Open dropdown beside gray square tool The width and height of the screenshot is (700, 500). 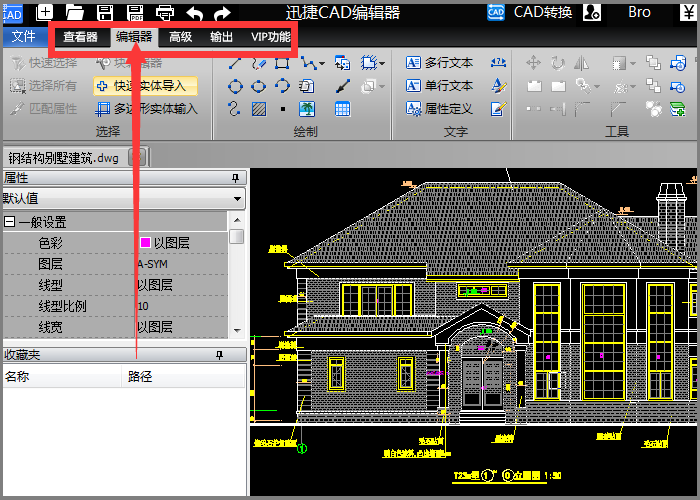(x=633, y=63)
